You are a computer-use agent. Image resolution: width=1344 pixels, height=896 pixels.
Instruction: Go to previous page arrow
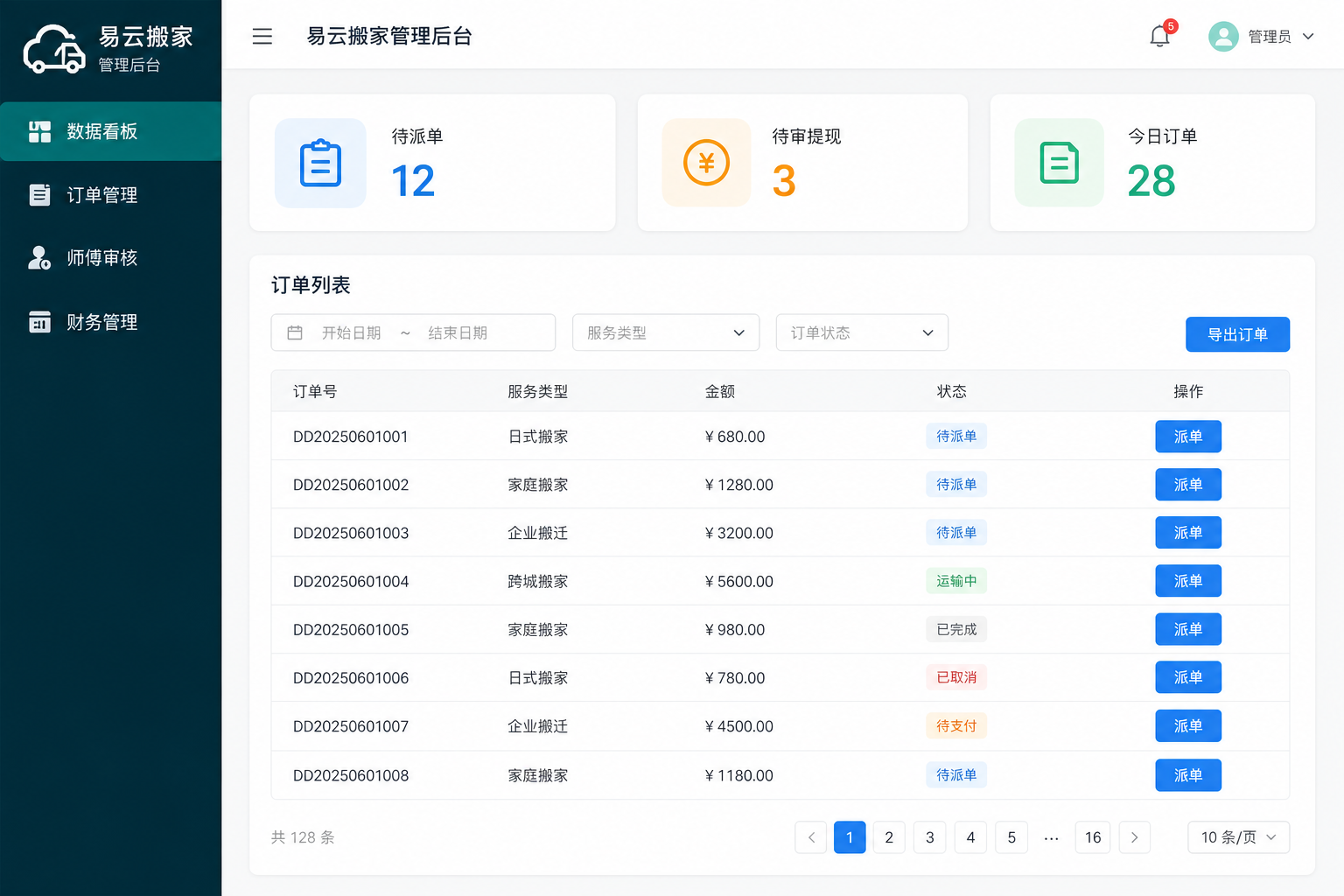click(x=811, y=837)
